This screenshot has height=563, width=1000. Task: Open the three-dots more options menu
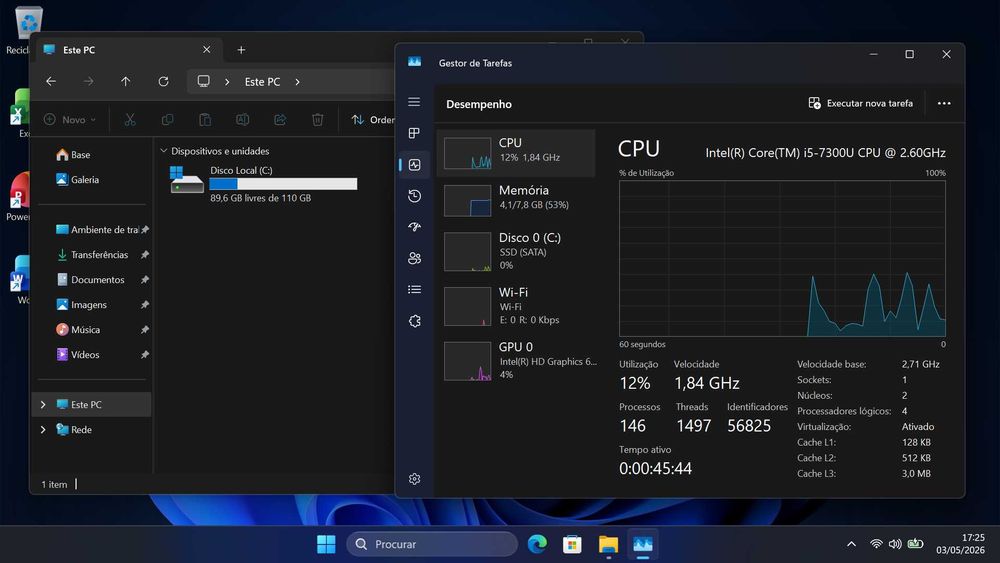pos(944,103)
